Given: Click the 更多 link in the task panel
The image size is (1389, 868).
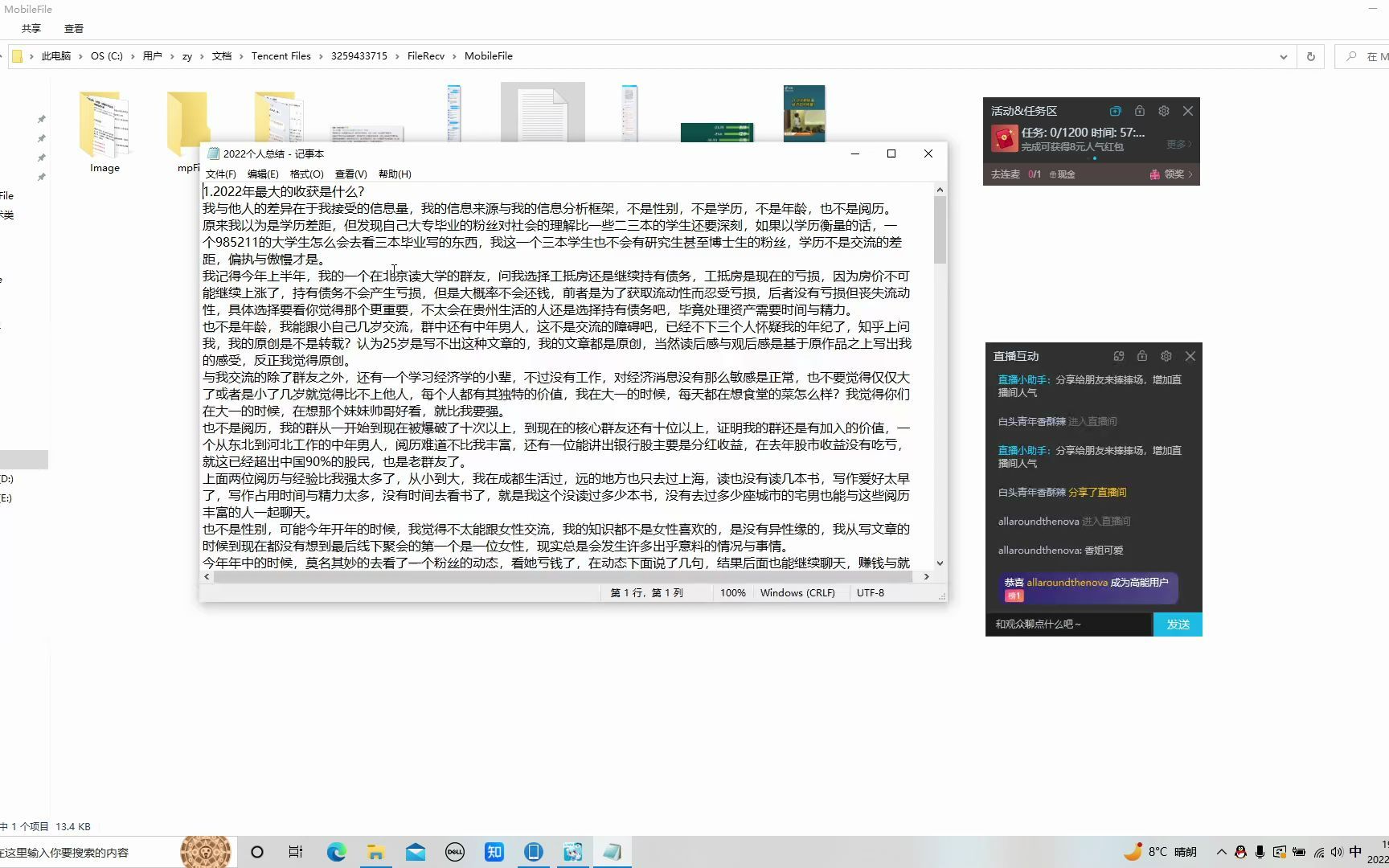Looking at the screenshot, I should (1178, 144).
